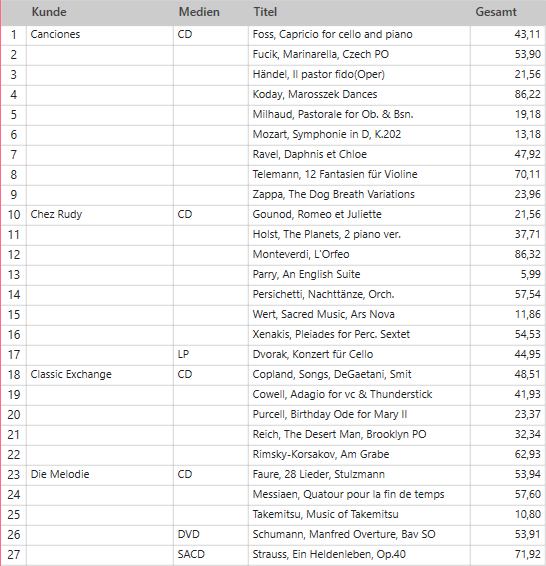The image size is (546, 566).
Task: Select title Händel, Il pastor fido(Oper)
Action: coord(359,75)
